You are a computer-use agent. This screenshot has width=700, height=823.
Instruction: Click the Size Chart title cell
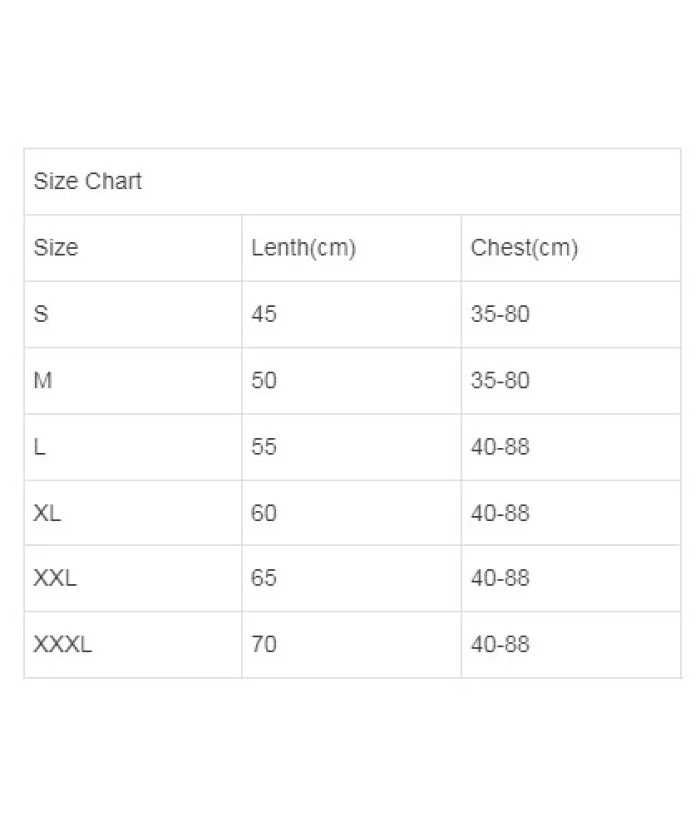(x=88, y=182)
